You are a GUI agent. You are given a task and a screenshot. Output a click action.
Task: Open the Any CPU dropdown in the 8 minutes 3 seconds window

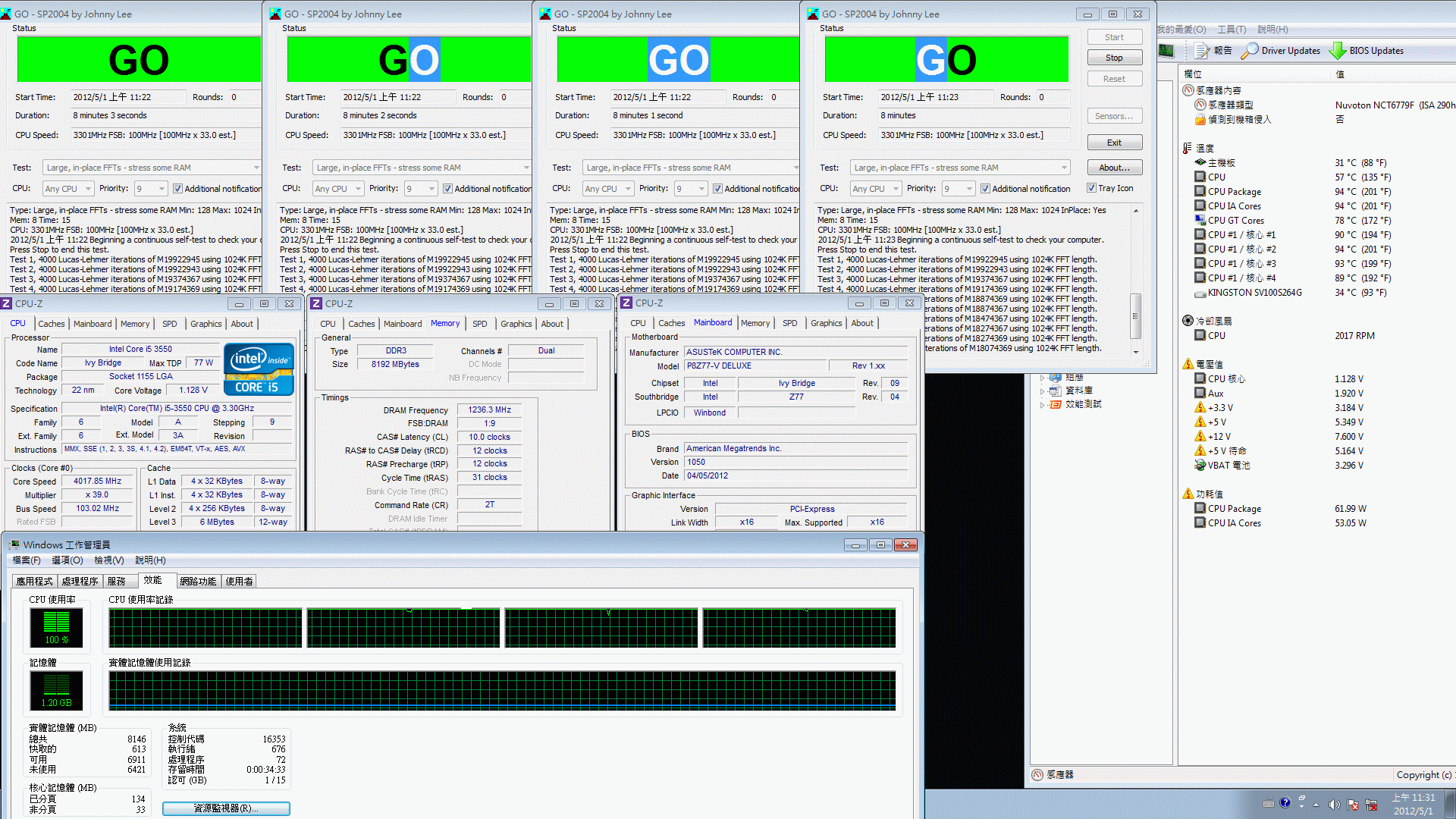click(x=67, y=189)
